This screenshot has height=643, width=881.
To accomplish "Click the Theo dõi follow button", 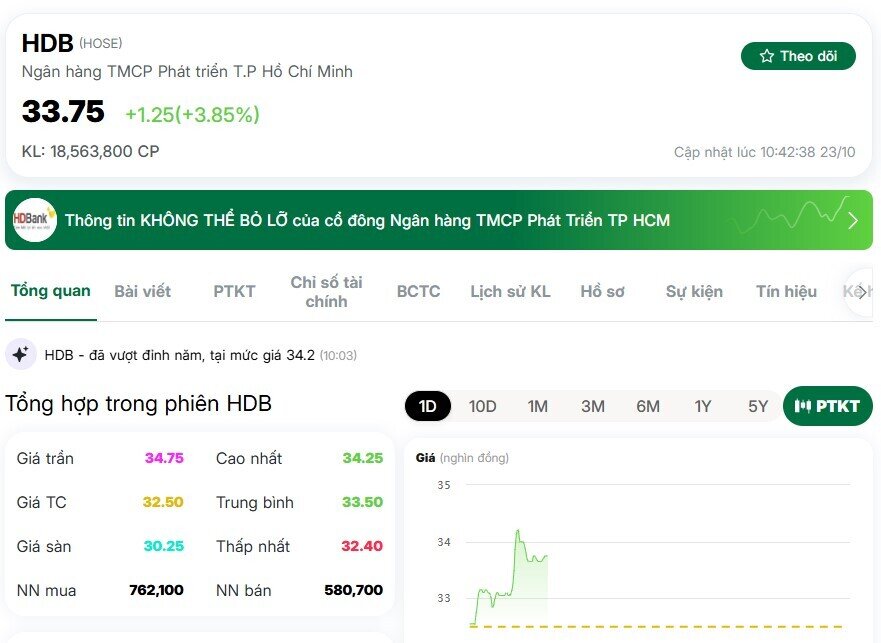I will point(798,56).
